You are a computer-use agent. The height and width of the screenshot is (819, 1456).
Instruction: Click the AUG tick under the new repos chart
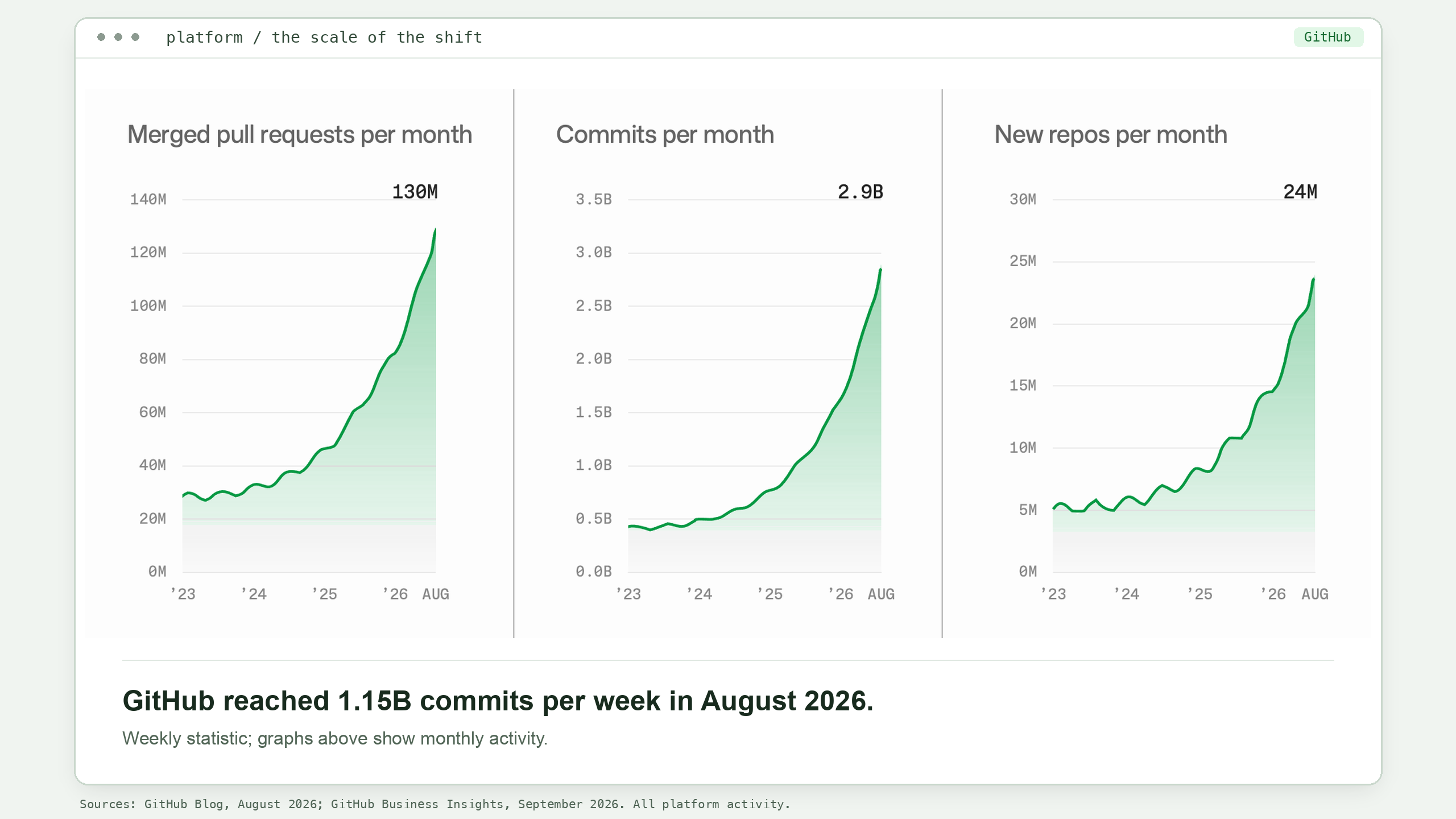coord(1315,594)
